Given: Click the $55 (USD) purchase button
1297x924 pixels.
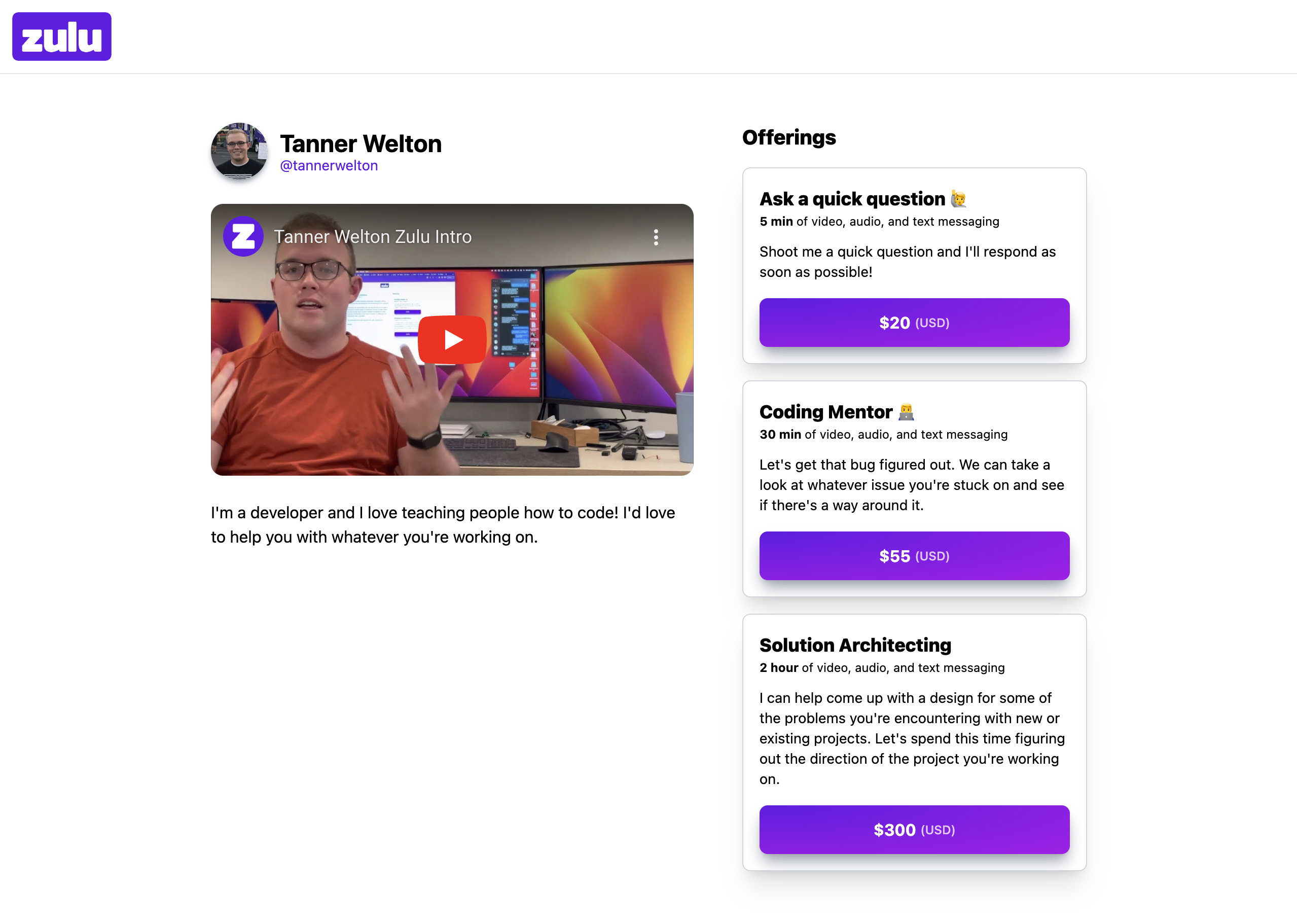Looking at the screenshot, I should click(x=914, y=556).
